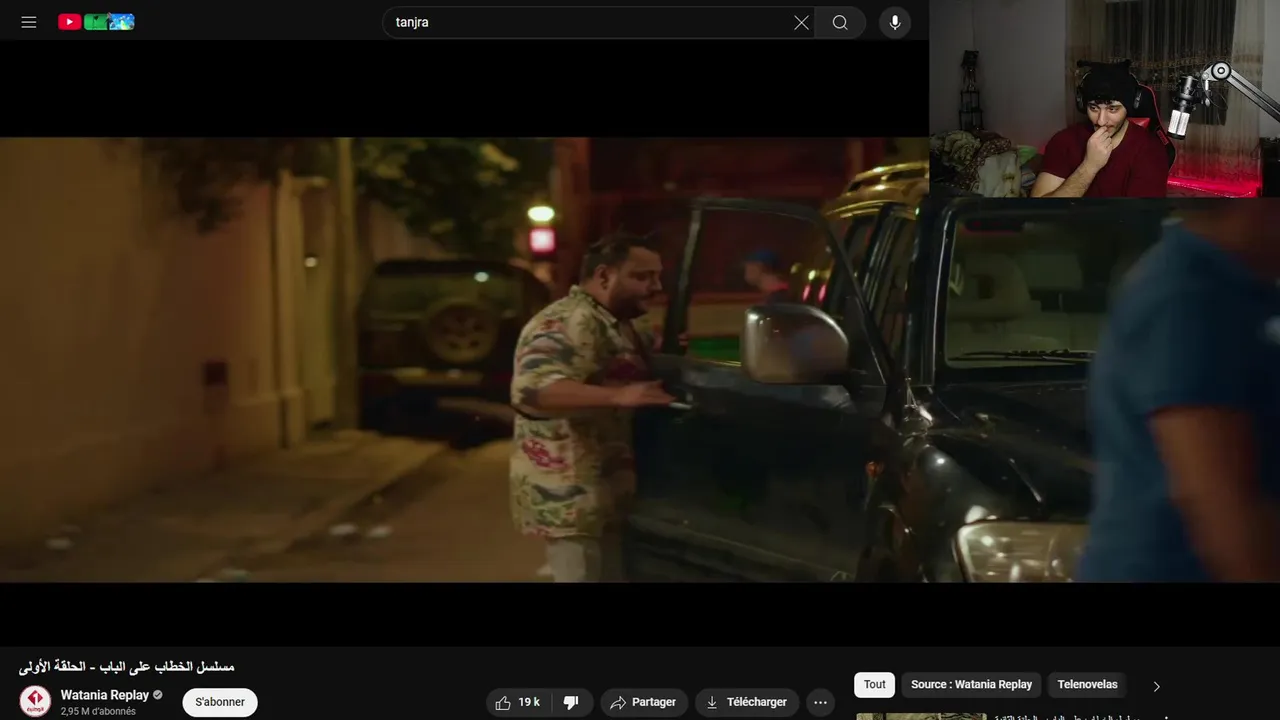Dislike the video
This screenshot has height=720, width=1280.
pyautogui.click(x=572, y=702)
